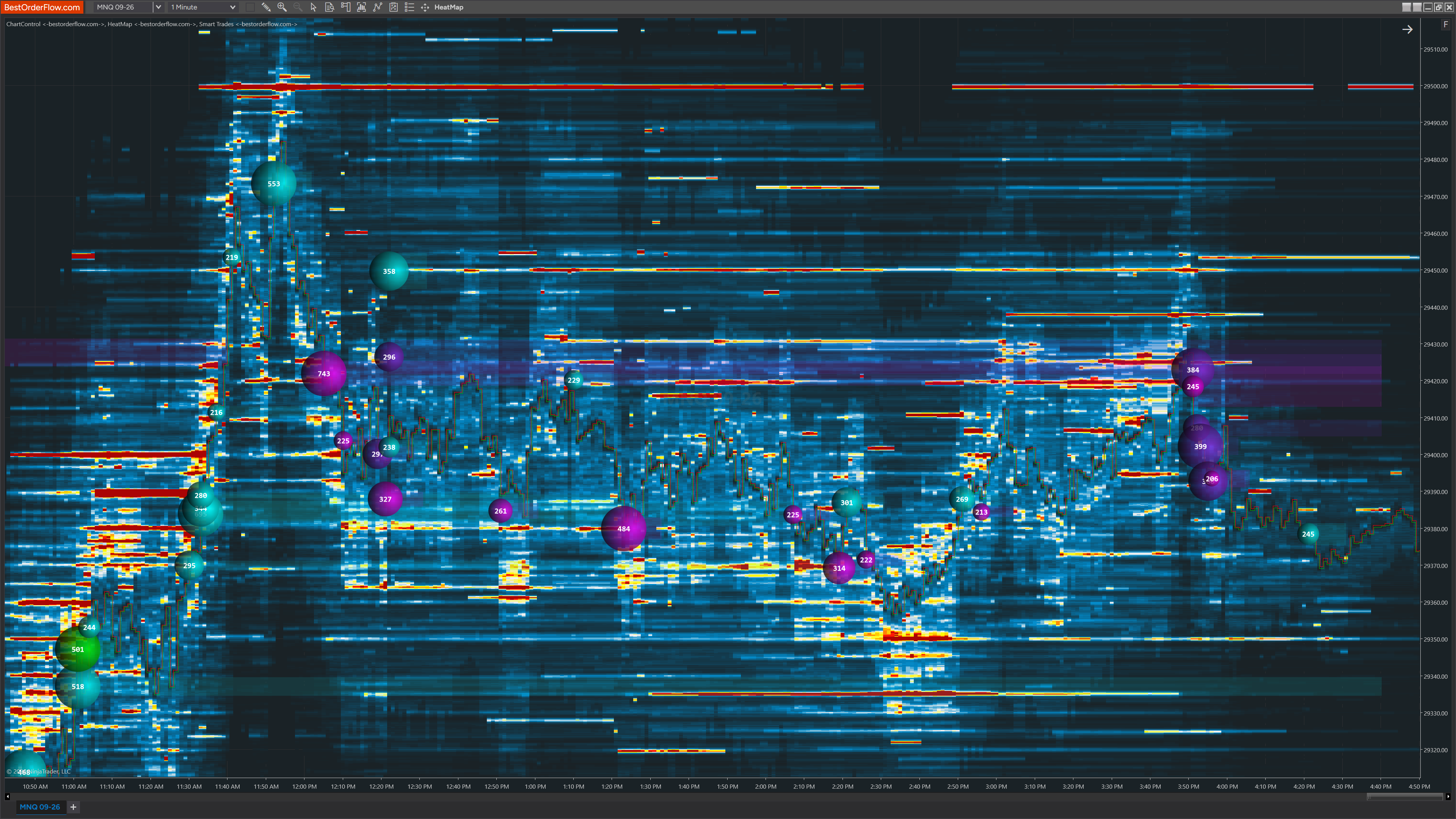Open the chart properties list icon
Image resolution: width=1456 pixels, height=819 pixels.
409,7
